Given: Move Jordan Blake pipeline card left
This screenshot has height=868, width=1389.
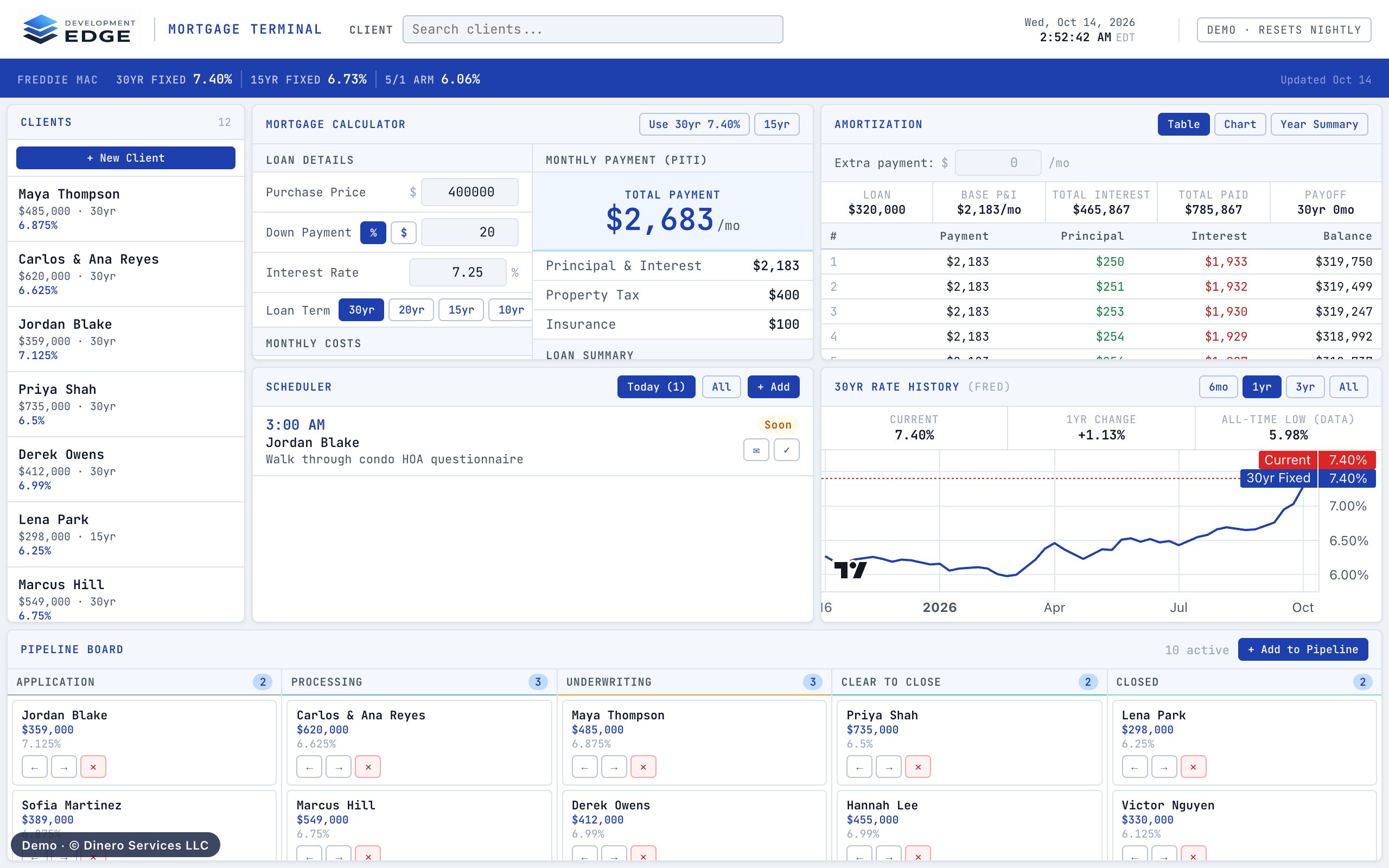Looking at the screenshot, I should [x=34, y=767].
